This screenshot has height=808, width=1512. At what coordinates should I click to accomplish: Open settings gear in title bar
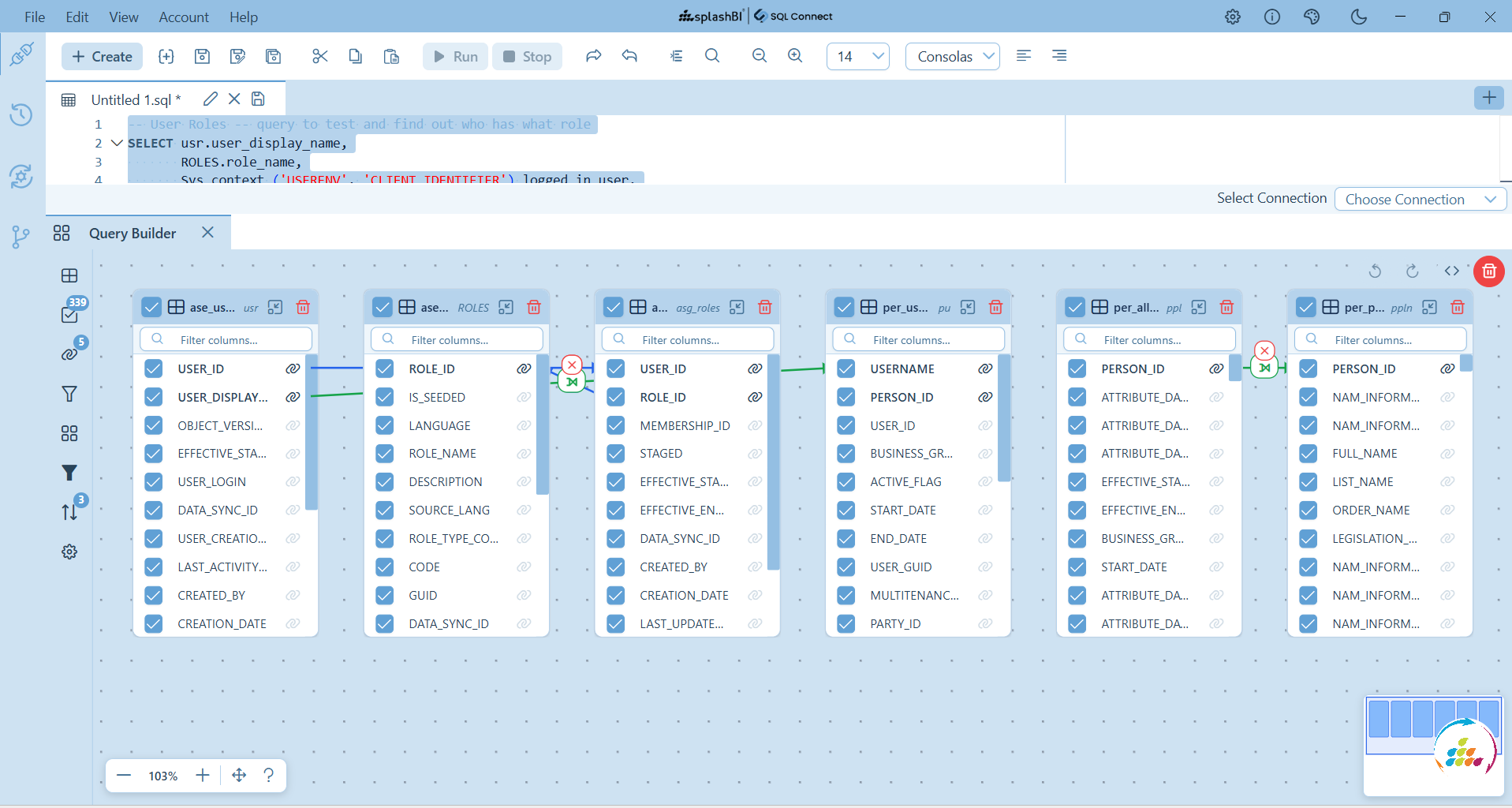coord(1233,17)
